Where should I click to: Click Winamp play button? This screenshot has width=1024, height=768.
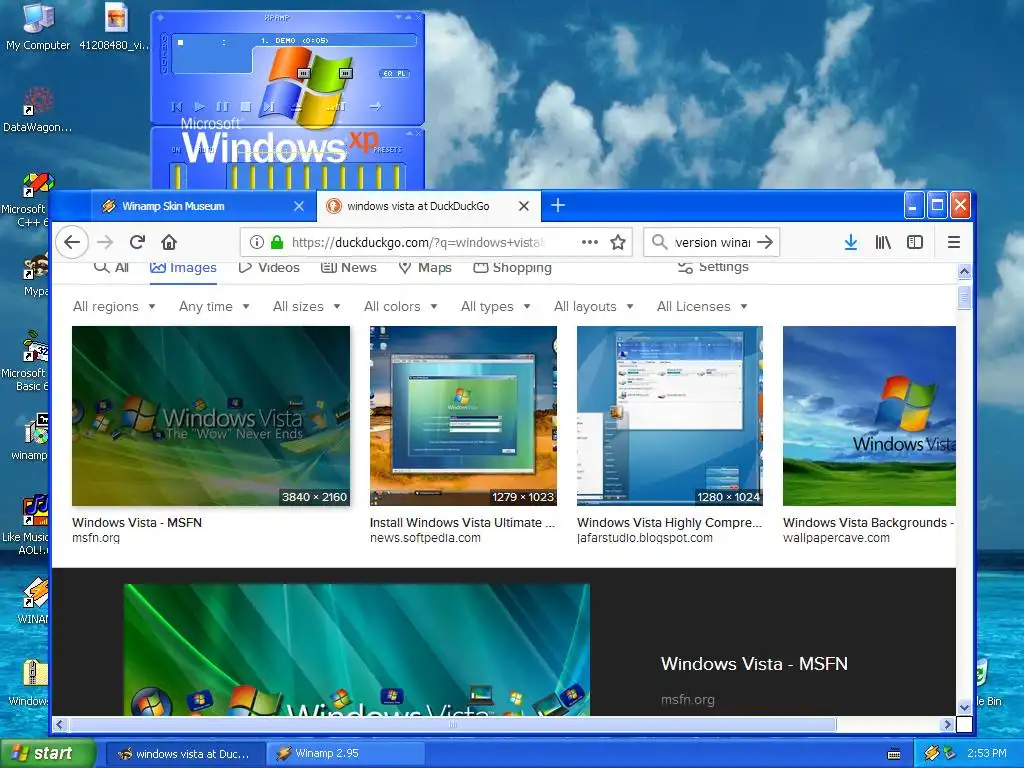pos(200,106)
